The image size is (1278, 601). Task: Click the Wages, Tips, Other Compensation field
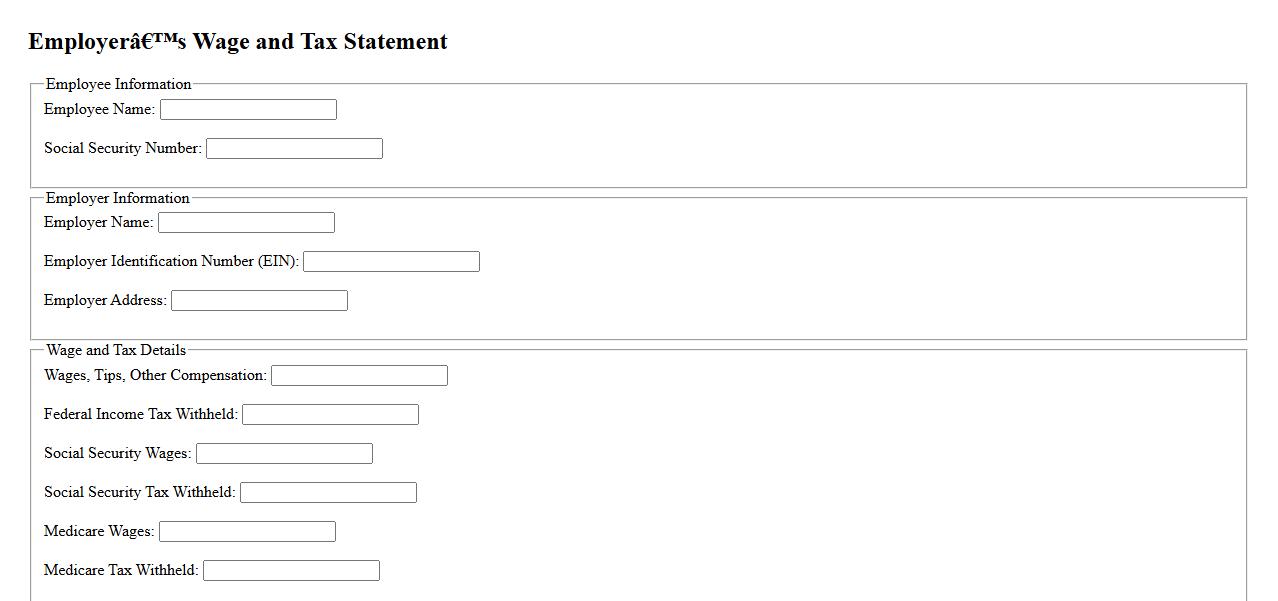[359, 375]
